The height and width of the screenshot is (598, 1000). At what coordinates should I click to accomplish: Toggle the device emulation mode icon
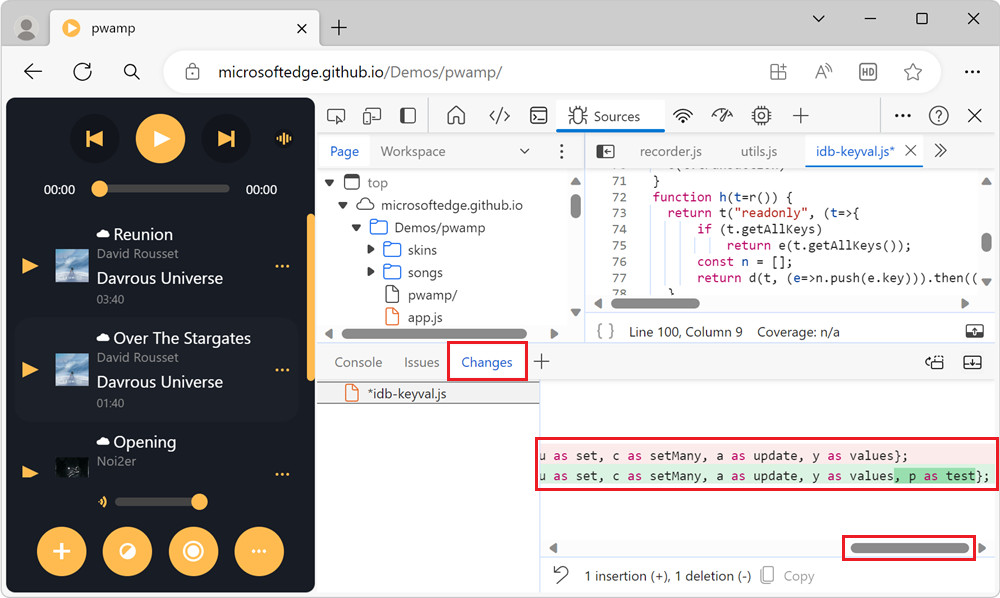(x=369, y=116)
